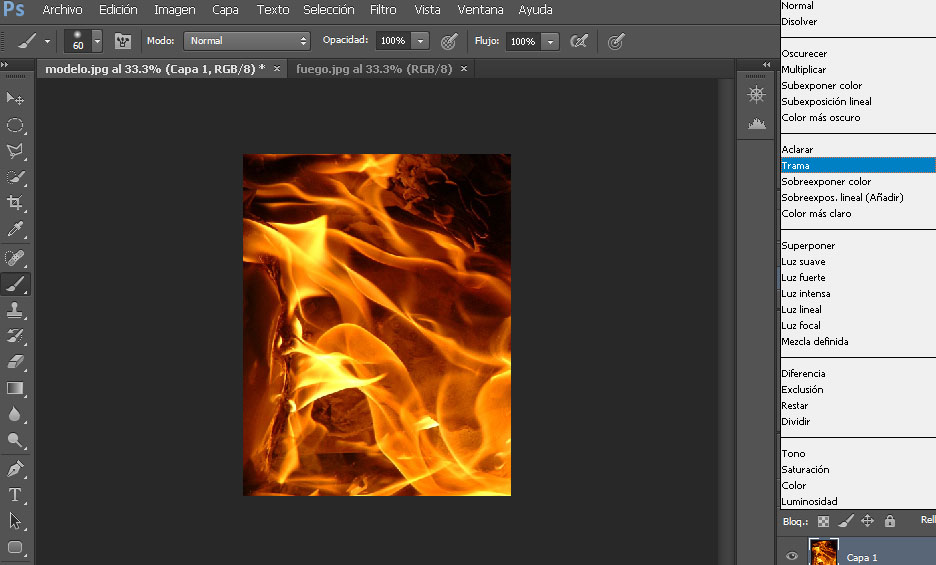The height and width of the screenshot is (565, 936).
Task: Toggle lock transparent pixels for layer
Action: 823,521
